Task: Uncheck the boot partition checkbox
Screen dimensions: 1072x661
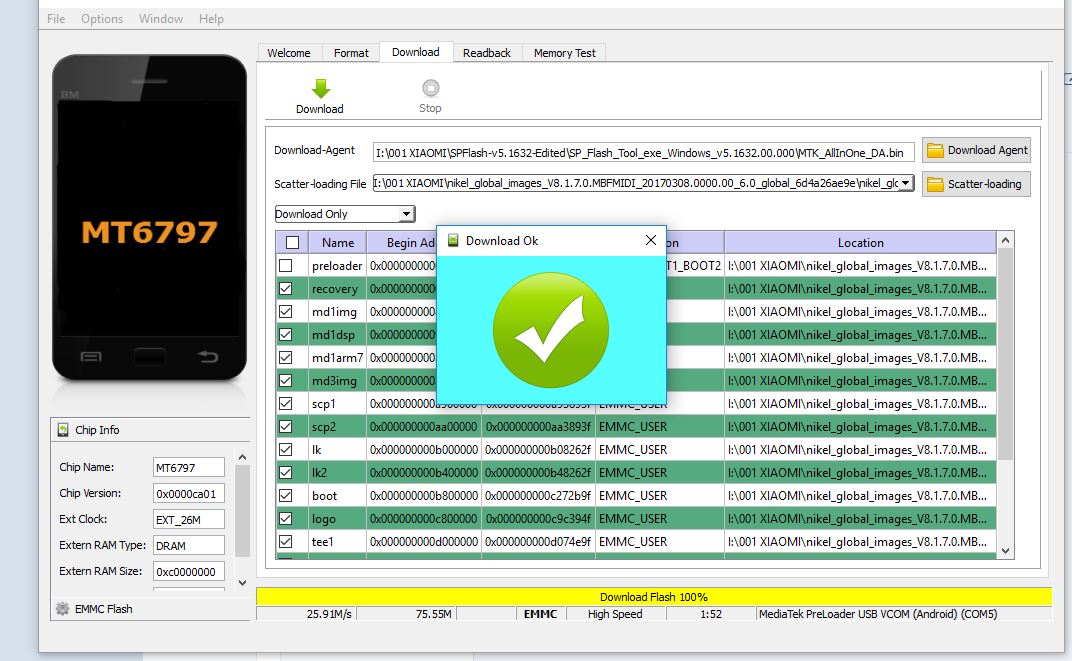Action: tap(287, 495)
